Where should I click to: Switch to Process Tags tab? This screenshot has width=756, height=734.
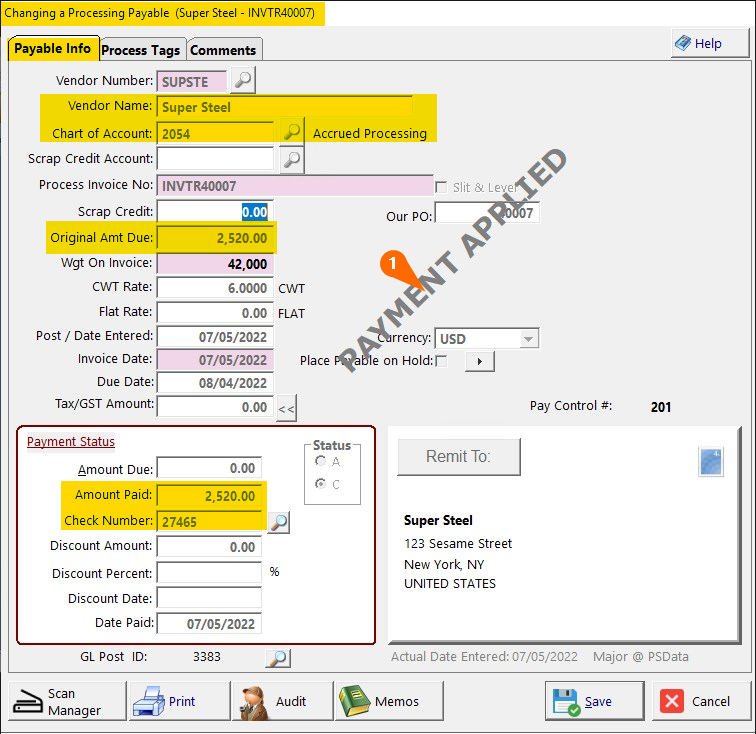click(x=141, y=50)
